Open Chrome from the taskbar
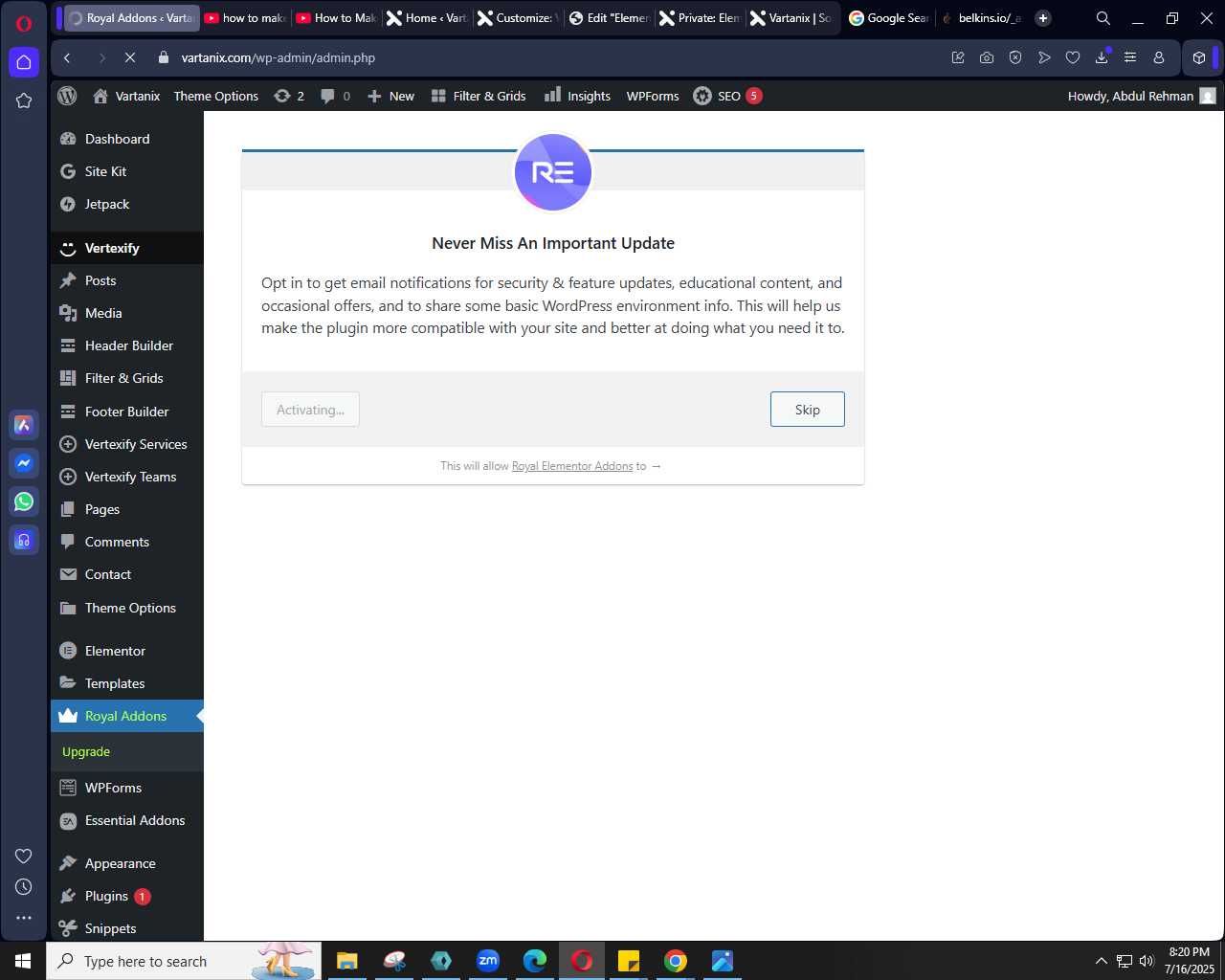Screen dimensions: 1225x980 point(676,961)
